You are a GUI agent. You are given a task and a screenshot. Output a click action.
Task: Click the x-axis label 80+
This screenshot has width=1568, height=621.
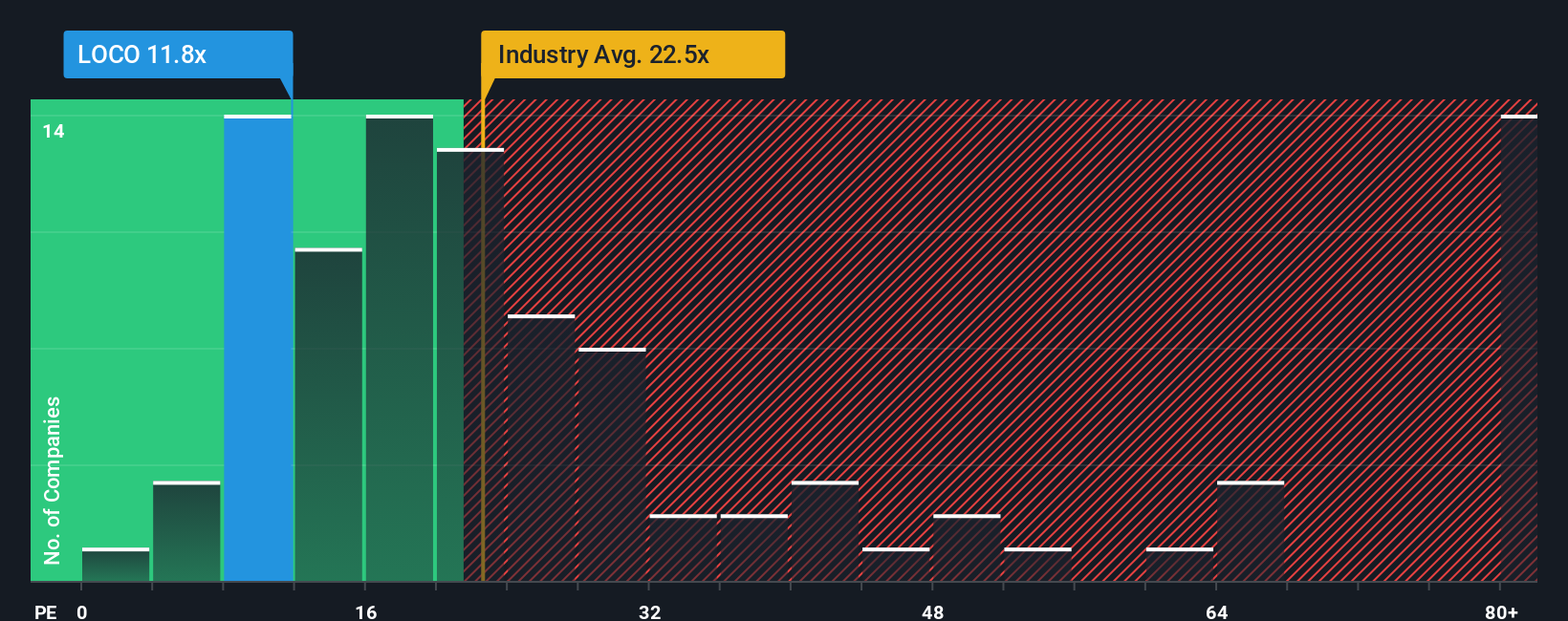pos(1502,611)
